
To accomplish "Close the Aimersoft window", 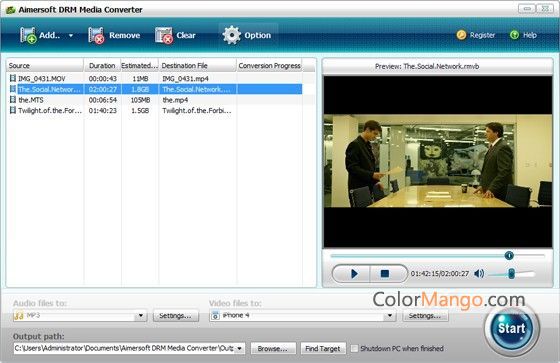I will (x=545, y=8).
